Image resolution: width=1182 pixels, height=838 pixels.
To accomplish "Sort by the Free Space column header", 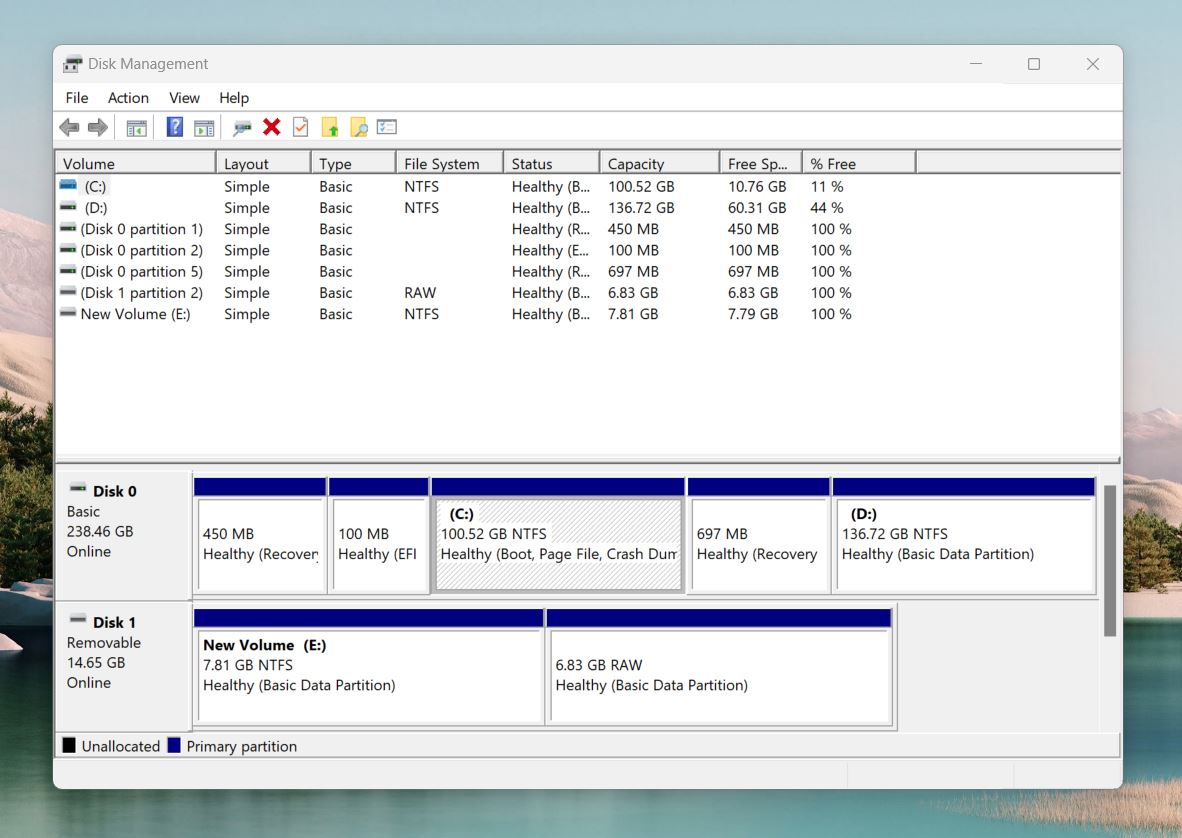I will (761, 164).
